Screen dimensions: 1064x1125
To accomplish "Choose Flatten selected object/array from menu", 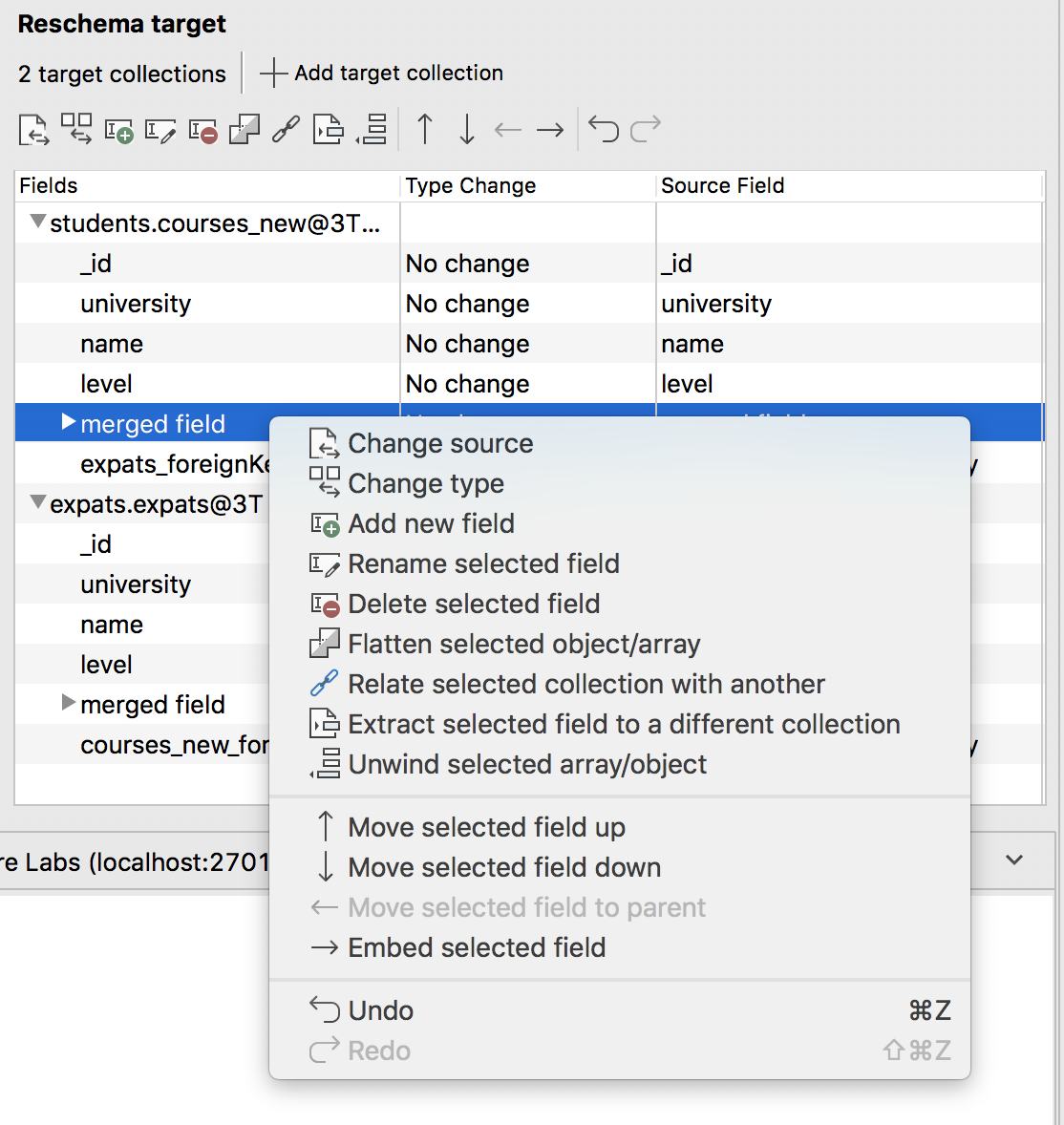I will [523, 644].
